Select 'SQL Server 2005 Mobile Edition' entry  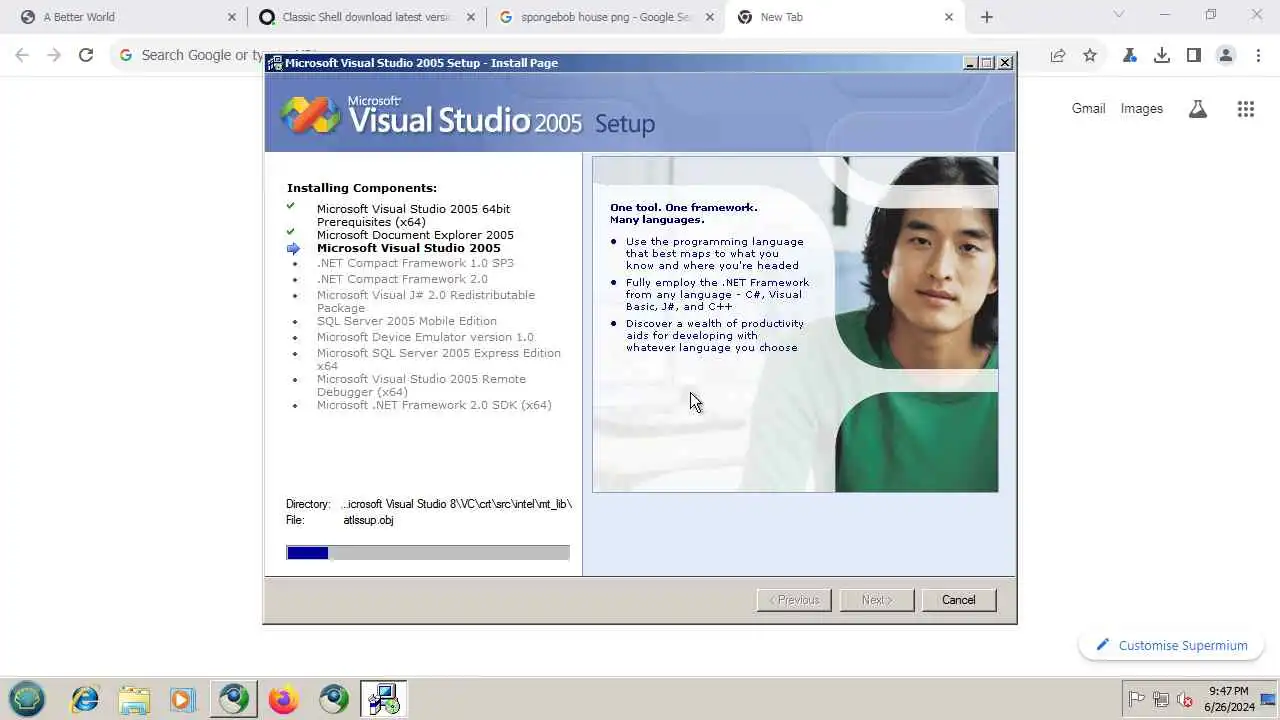pyautogui.click(x=407, y=321)
